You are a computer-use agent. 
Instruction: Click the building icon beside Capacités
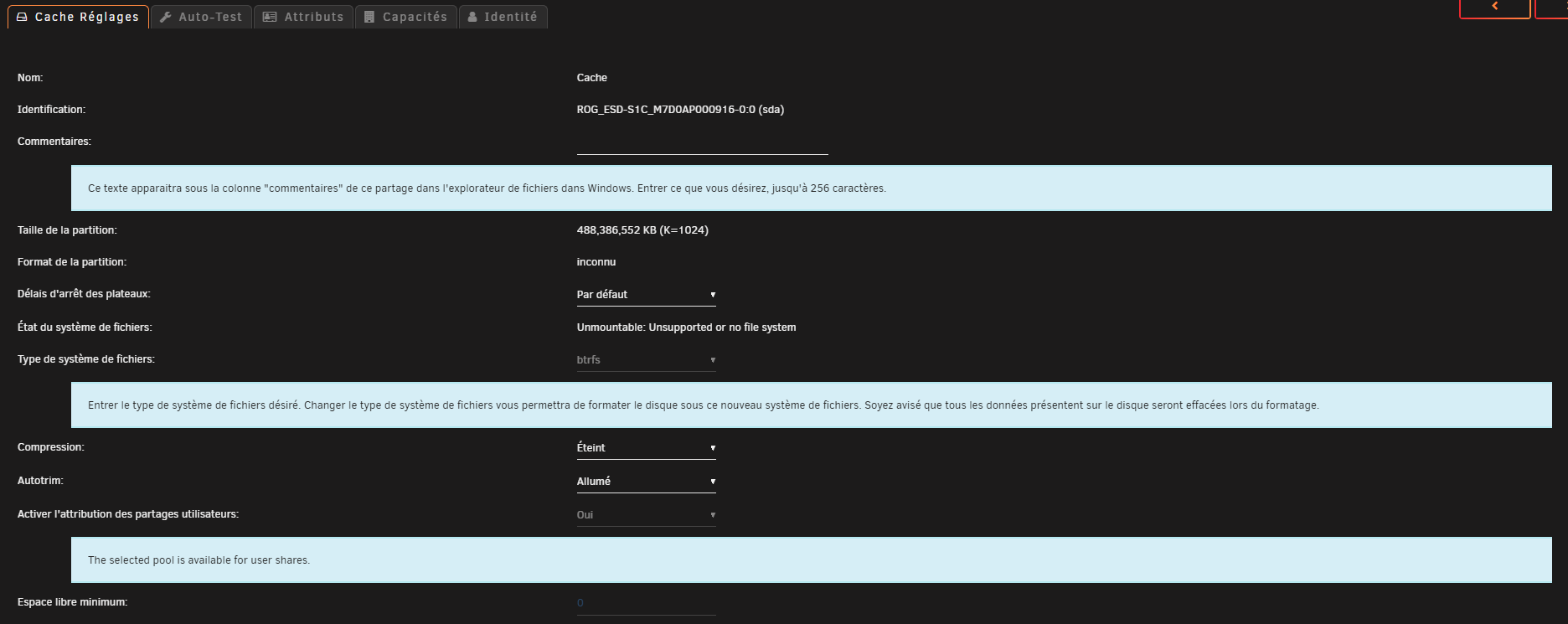point(369,17)
